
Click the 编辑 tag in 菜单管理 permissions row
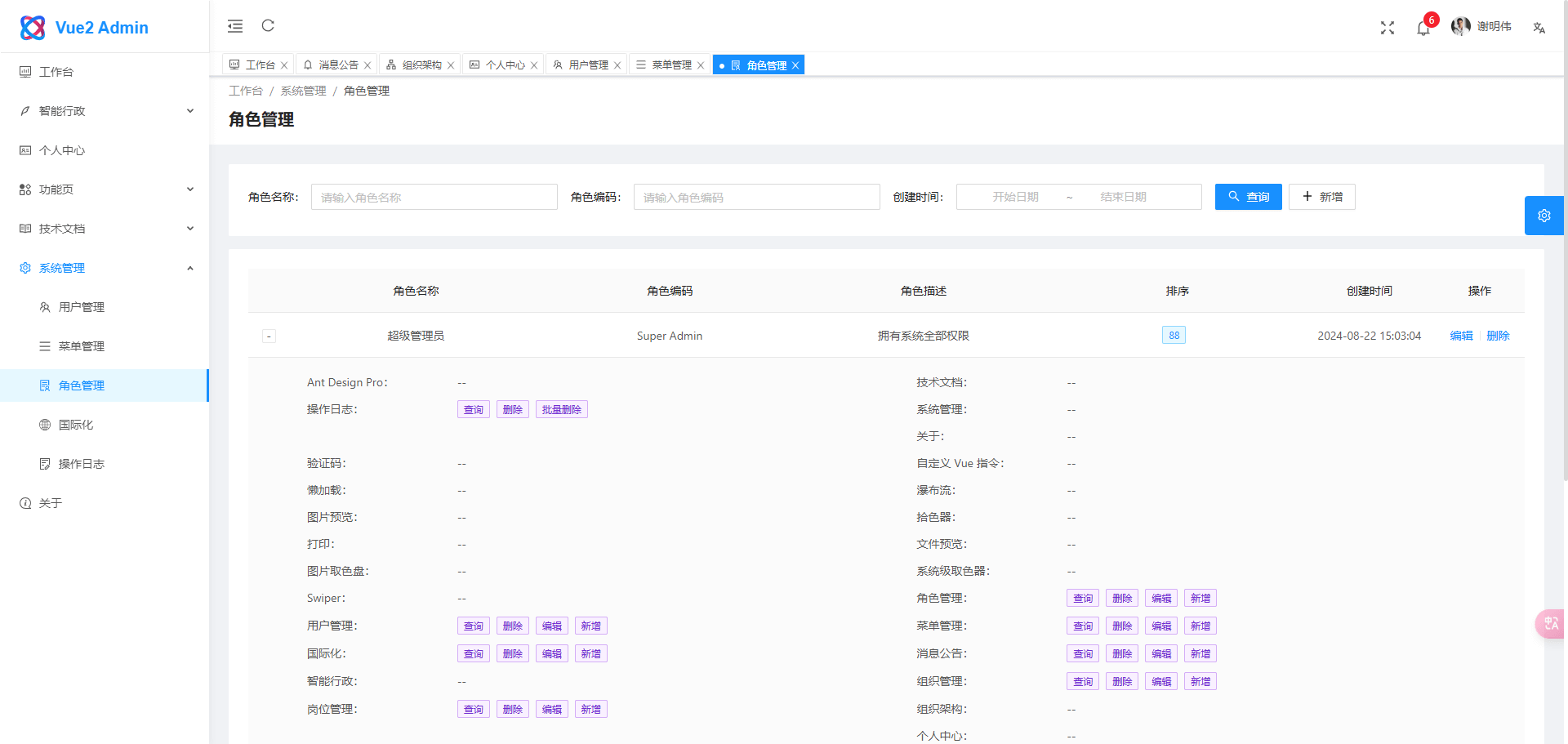coord(1161,626)
